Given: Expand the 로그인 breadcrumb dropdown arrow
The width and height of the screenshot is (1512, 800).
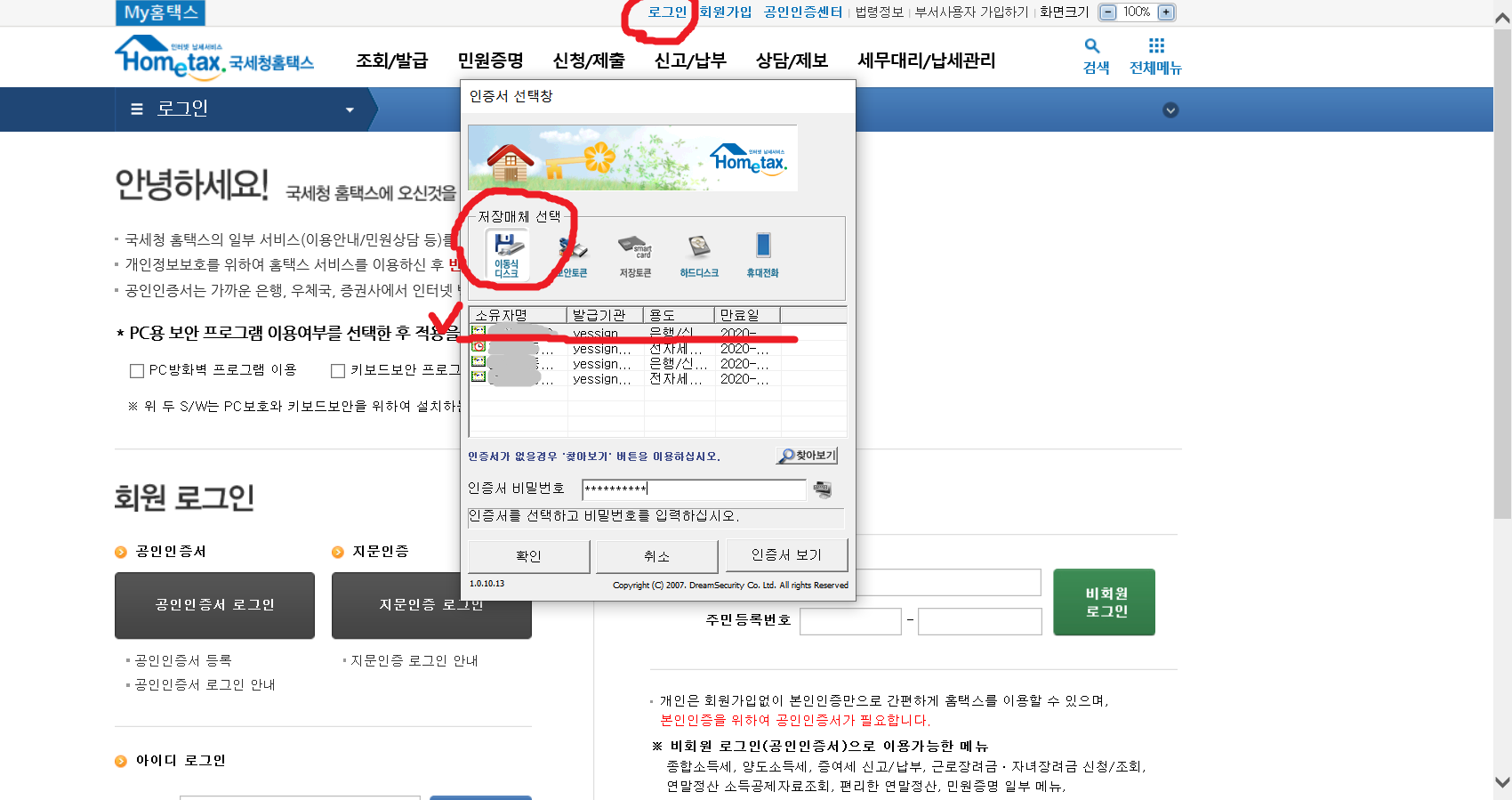Looking at the screenshot, I should pyautogui.click(x=350, y=110).
